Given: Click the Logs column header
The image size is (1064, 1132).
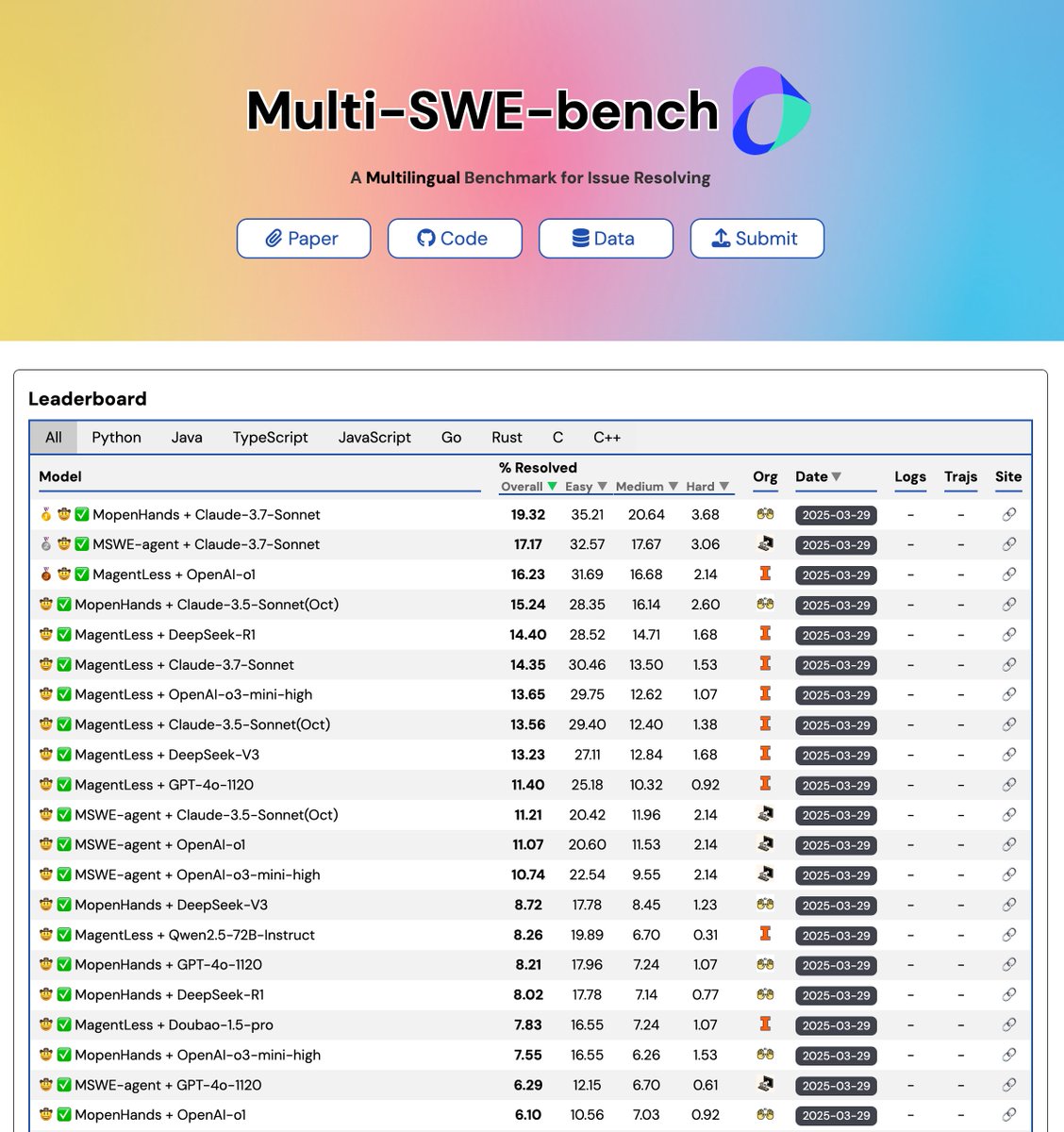Looking at the screenshot, I should click(x=910, y=476).
